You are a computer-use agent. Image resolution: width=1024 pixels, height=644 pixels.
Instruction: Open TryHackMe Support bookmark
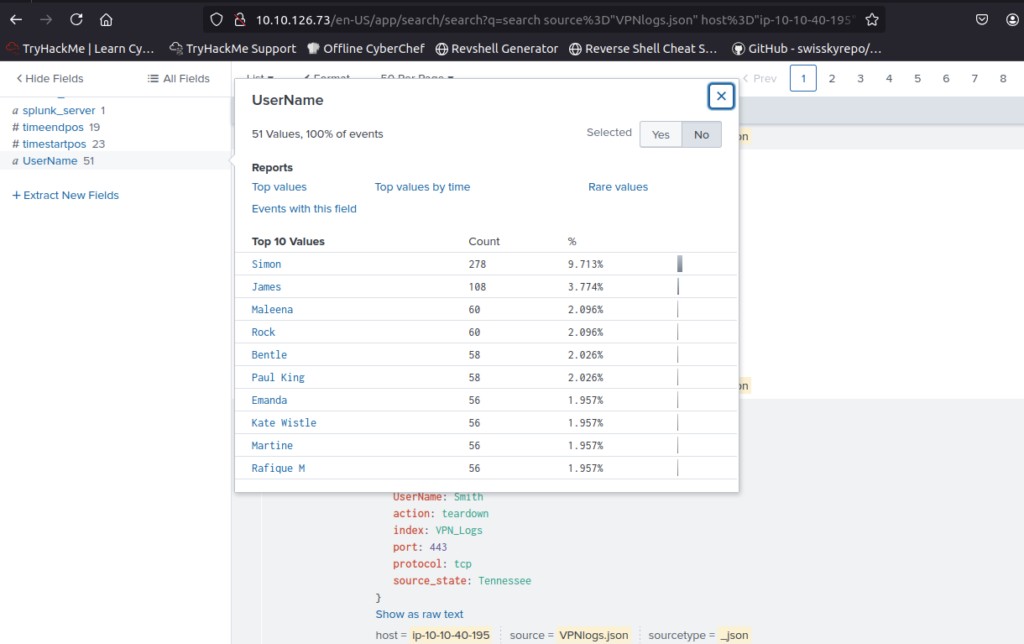click(232, 48)
